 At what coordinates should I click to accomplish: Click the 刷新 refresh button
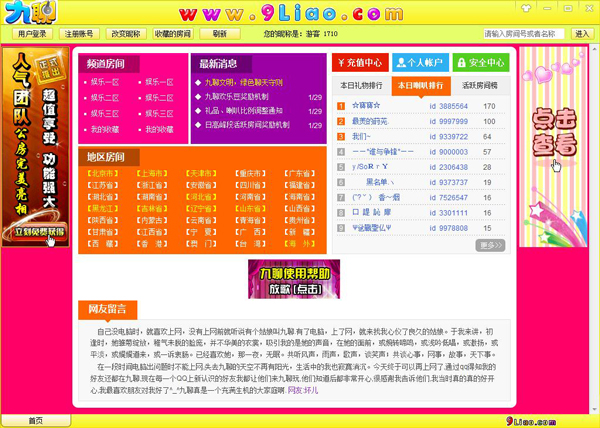tap(219, 34)
